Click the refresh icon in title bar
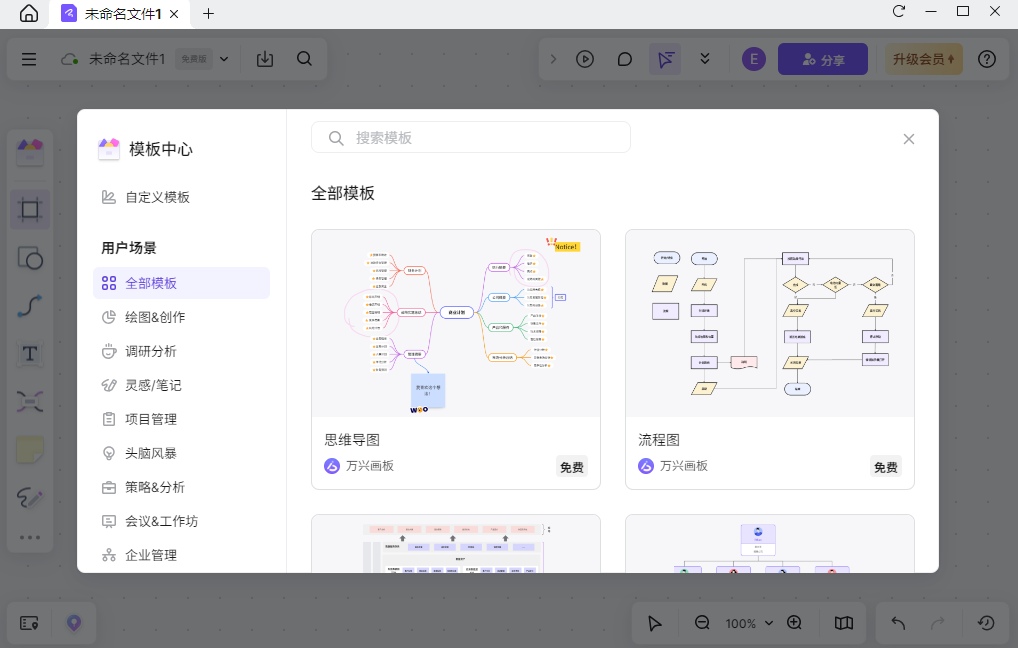The width and height of the screenshot is (1018, 648). [x=899, y=11]
